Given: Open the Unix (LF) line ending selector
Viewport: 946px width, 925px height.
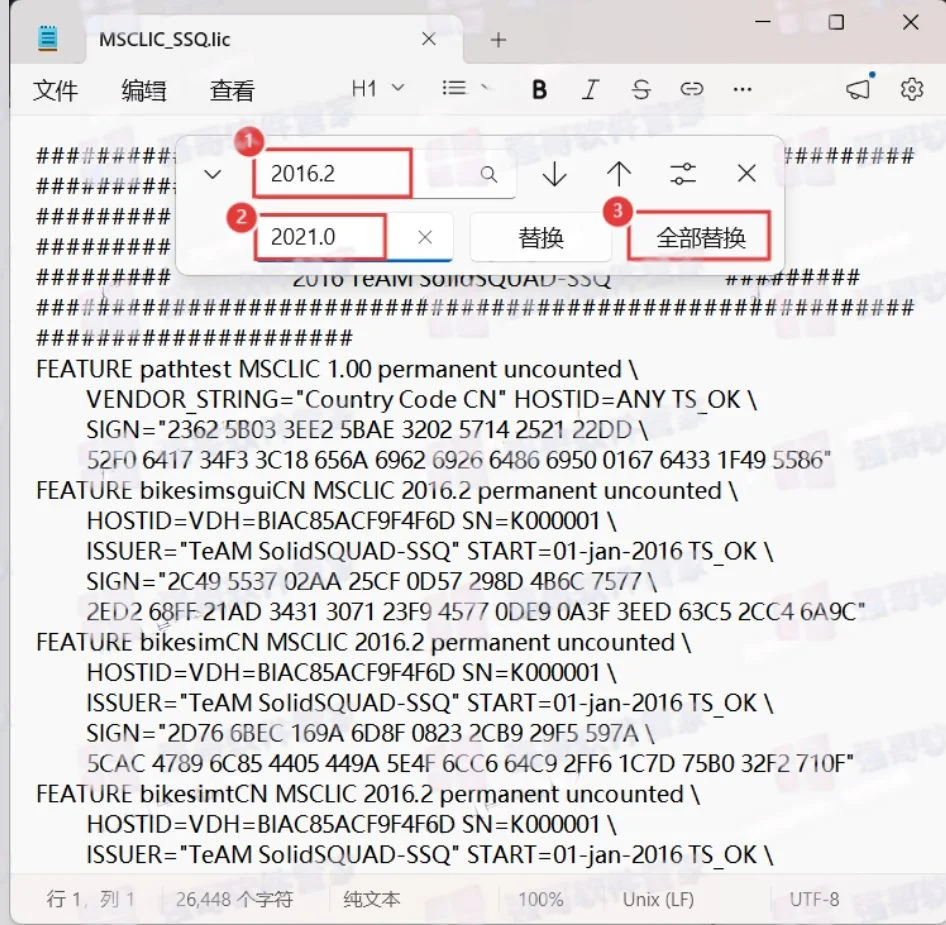Looking at the screenshot, I should click(658, 899).
